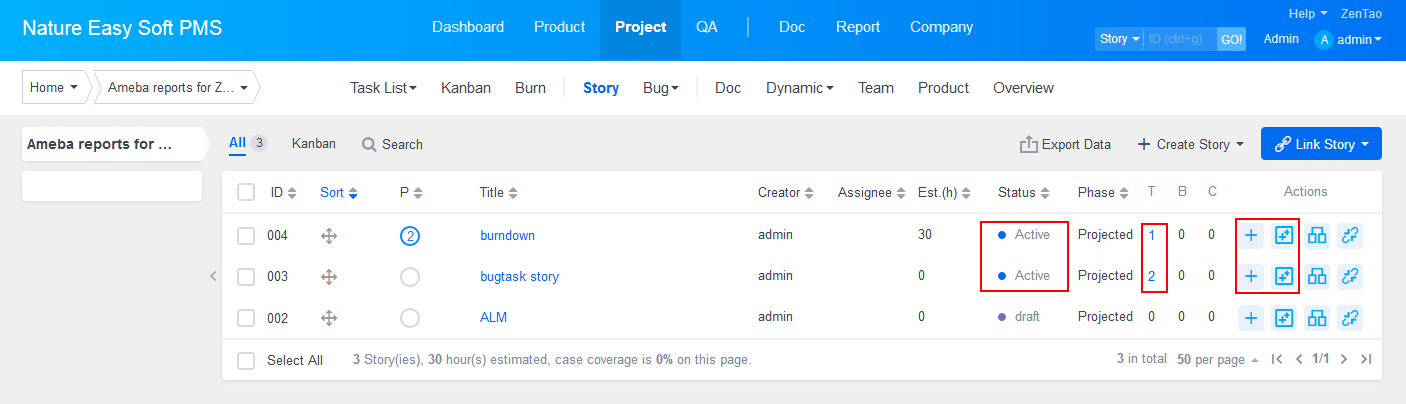The height and width of the screenshot is (404, 1406).
Task: Switch to the Kanban view tab
Action: coord(313,143)
